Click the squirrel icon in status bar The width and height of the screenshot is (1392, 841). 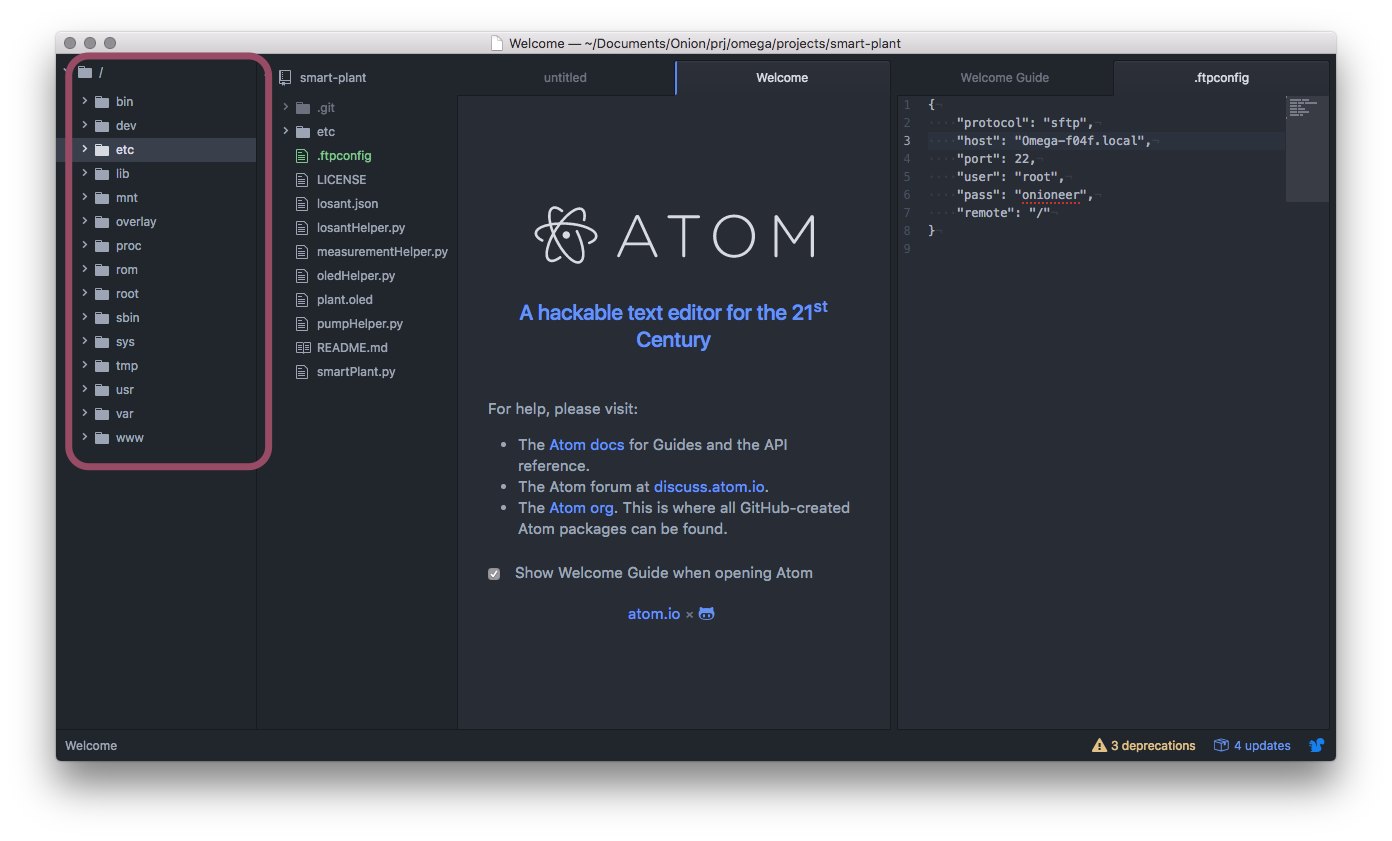point(1317,746)
